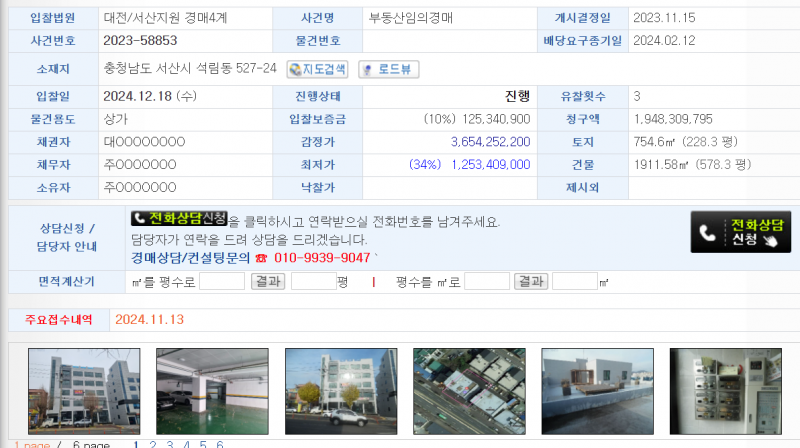Click the ㎡ result output field

click(x=575, y=282)
